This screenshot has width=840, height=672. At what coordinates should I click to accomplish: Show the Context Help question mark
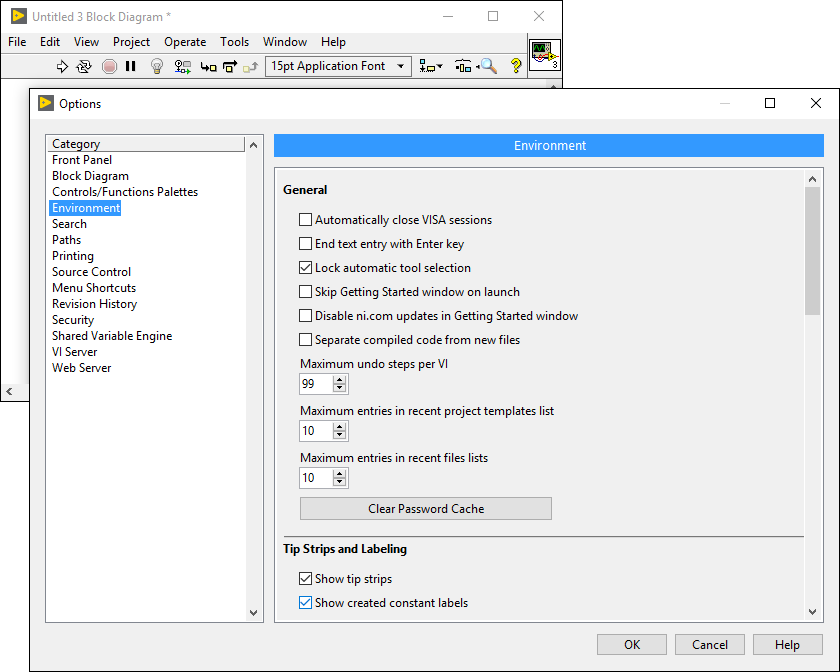(516, 66)
